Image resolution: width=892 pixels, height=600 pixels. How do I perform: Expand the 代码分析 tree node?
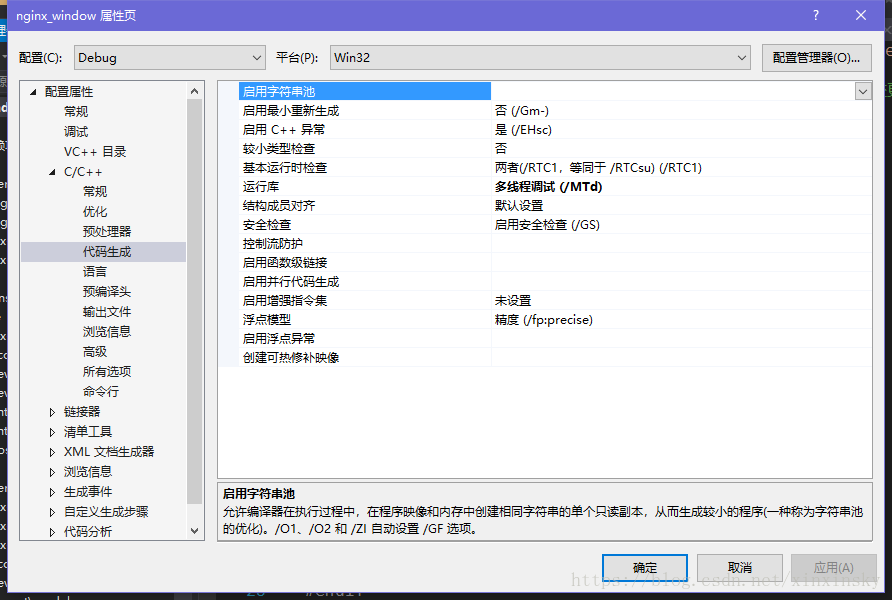pos(52,532)
